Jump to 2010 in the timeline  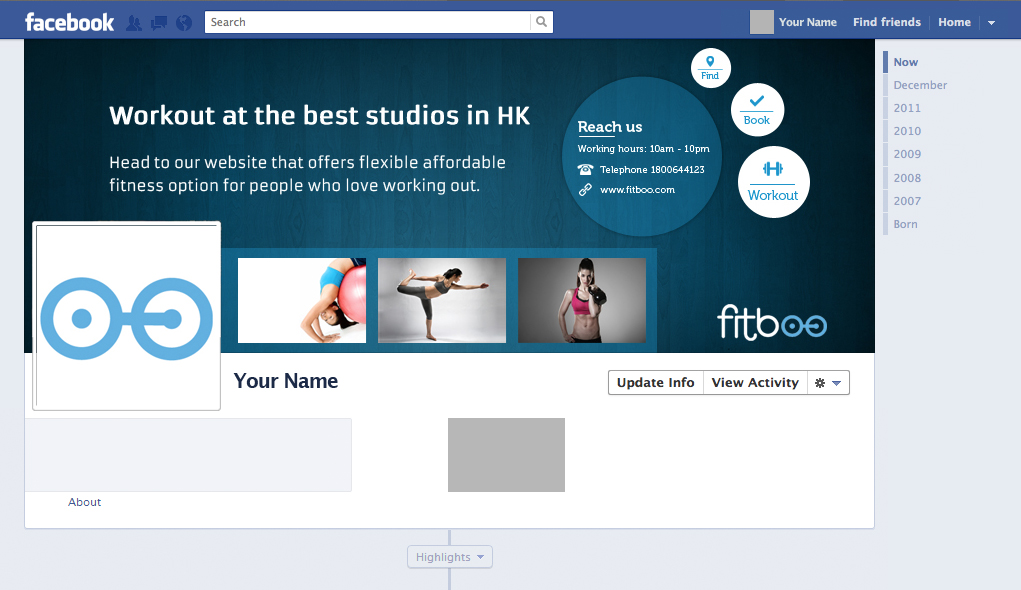[907, 131]
